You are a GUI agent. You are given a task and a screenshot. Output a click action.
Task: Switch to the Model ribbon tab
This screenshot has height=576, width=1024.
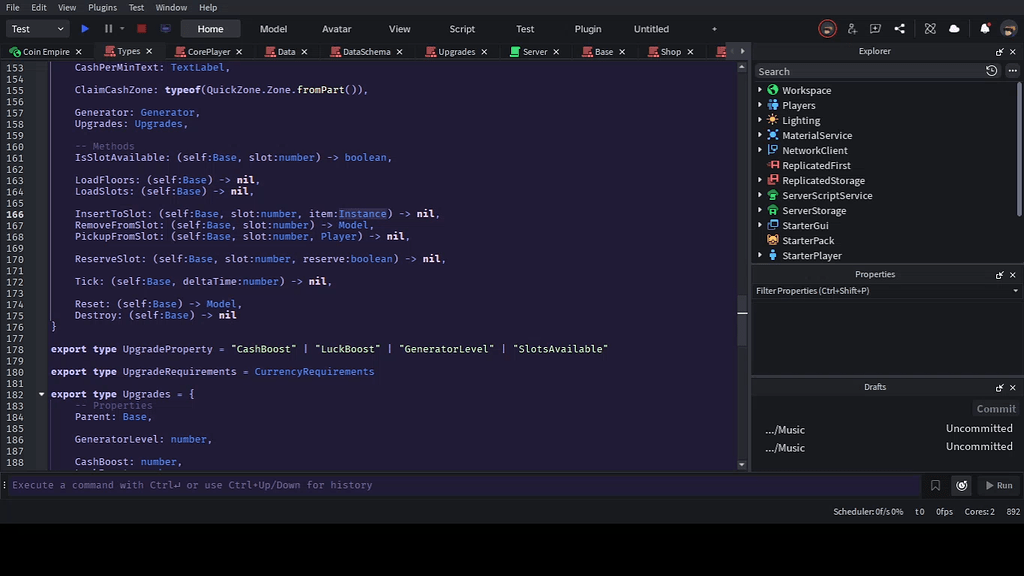click(x=273, y=29)
